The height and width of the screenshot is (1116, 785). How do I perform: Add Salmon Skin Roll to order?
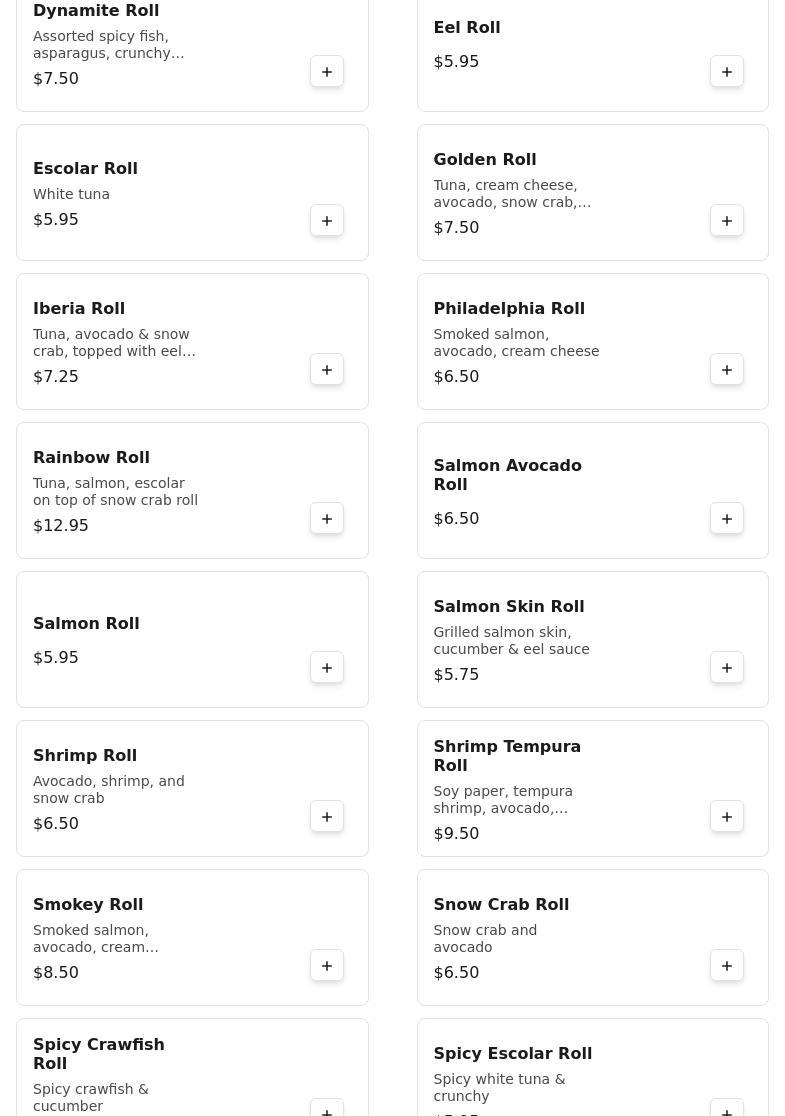727,668
